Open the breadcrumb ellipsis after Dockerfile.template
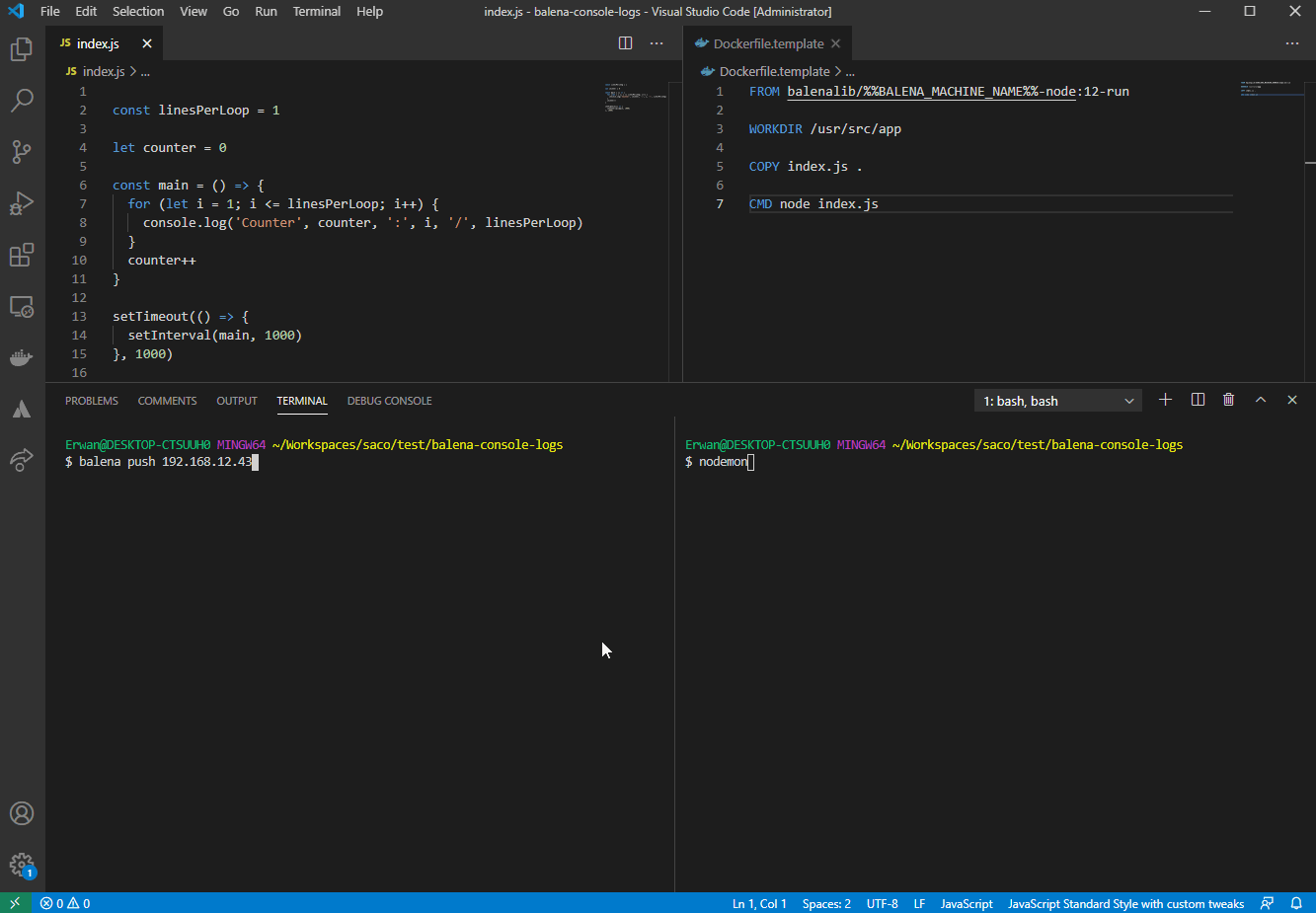1316x913 pixels. click(850, 72)
